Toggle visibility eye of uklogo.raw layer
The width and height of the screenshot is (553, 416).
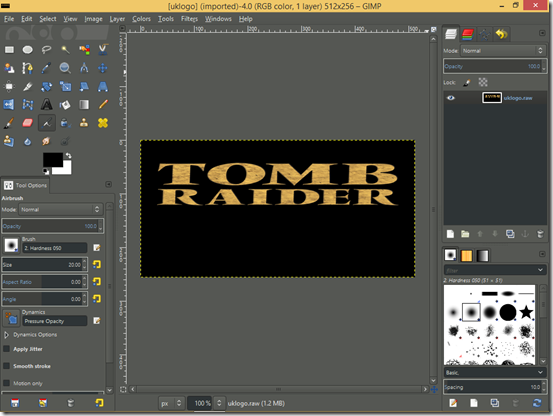[x=451, y=98]
